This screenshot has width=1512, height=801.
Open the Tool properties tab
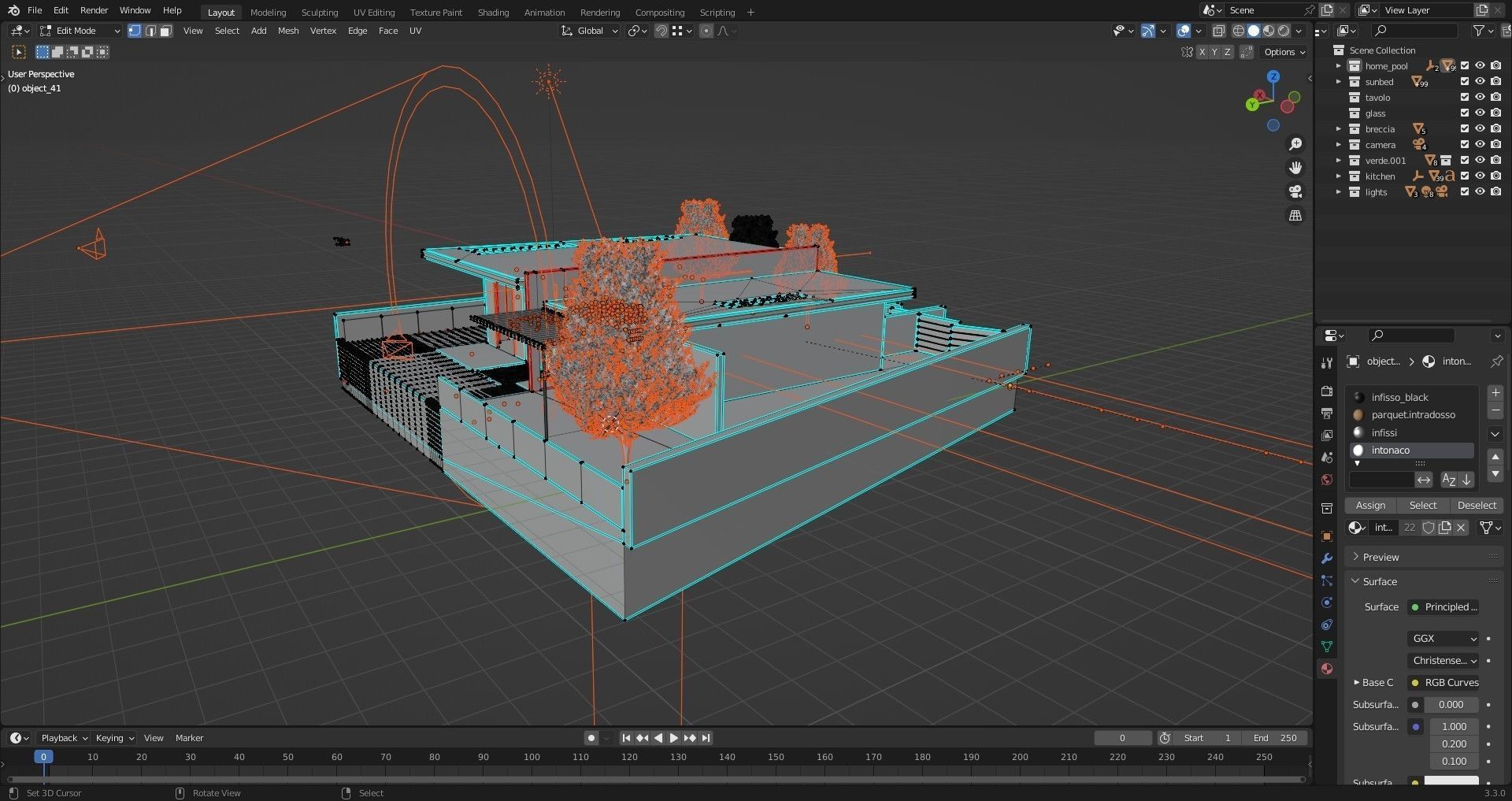(1327, 362)
